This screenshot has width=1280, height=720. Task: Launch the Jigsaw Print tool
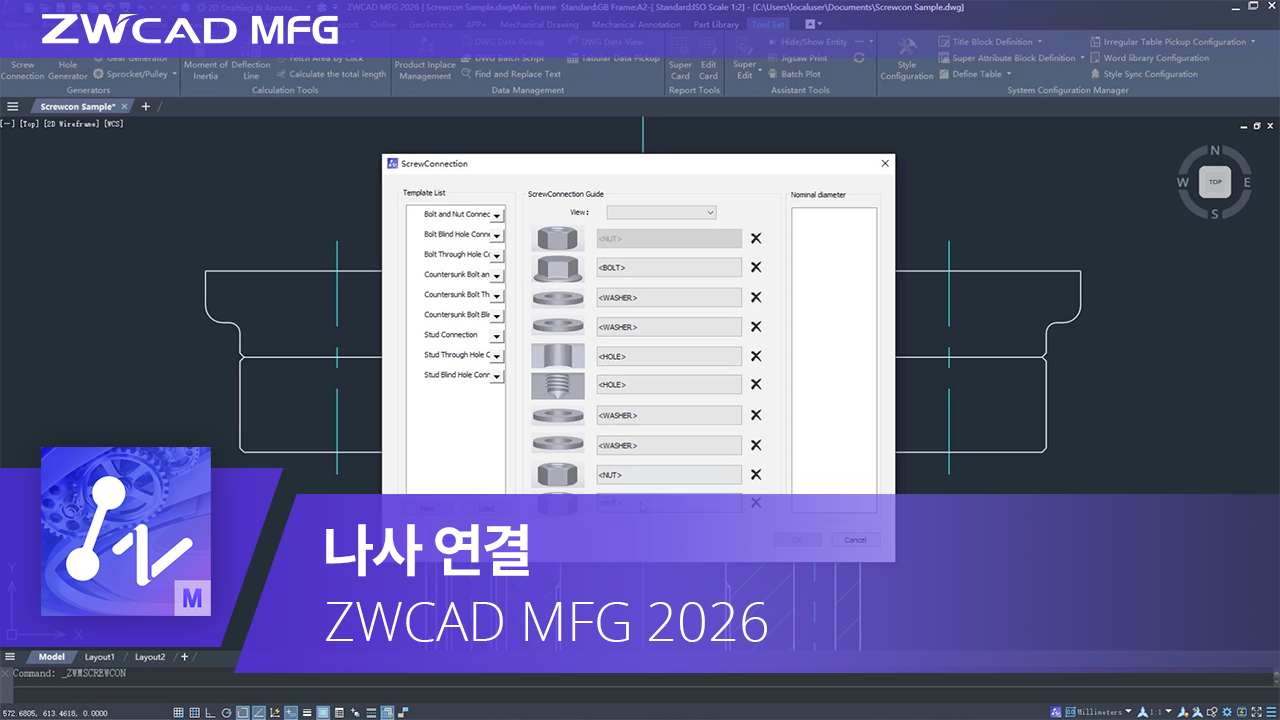pos(797,58)
